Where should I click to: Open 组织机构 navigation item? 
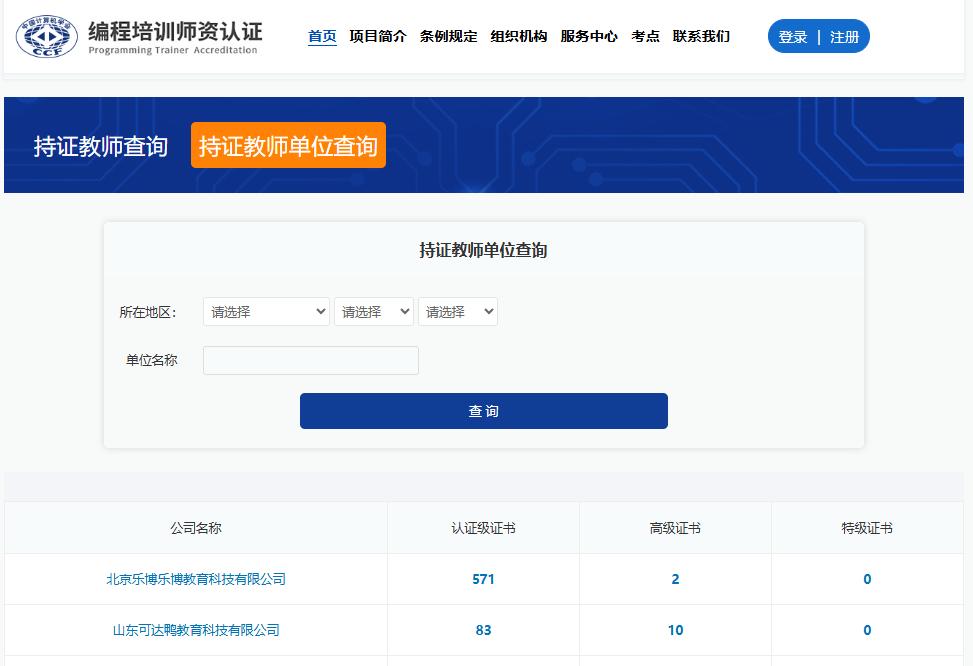pyautogui.click(x=519, y=37)
